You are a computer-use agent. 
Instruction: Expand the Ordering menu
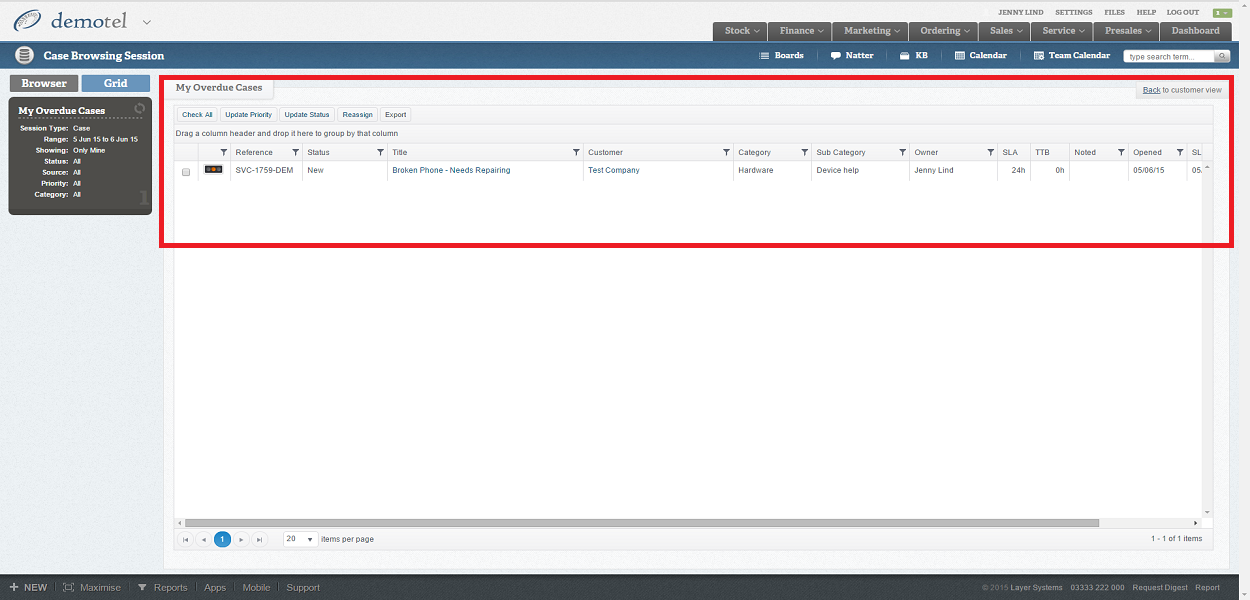click(943, 31)
